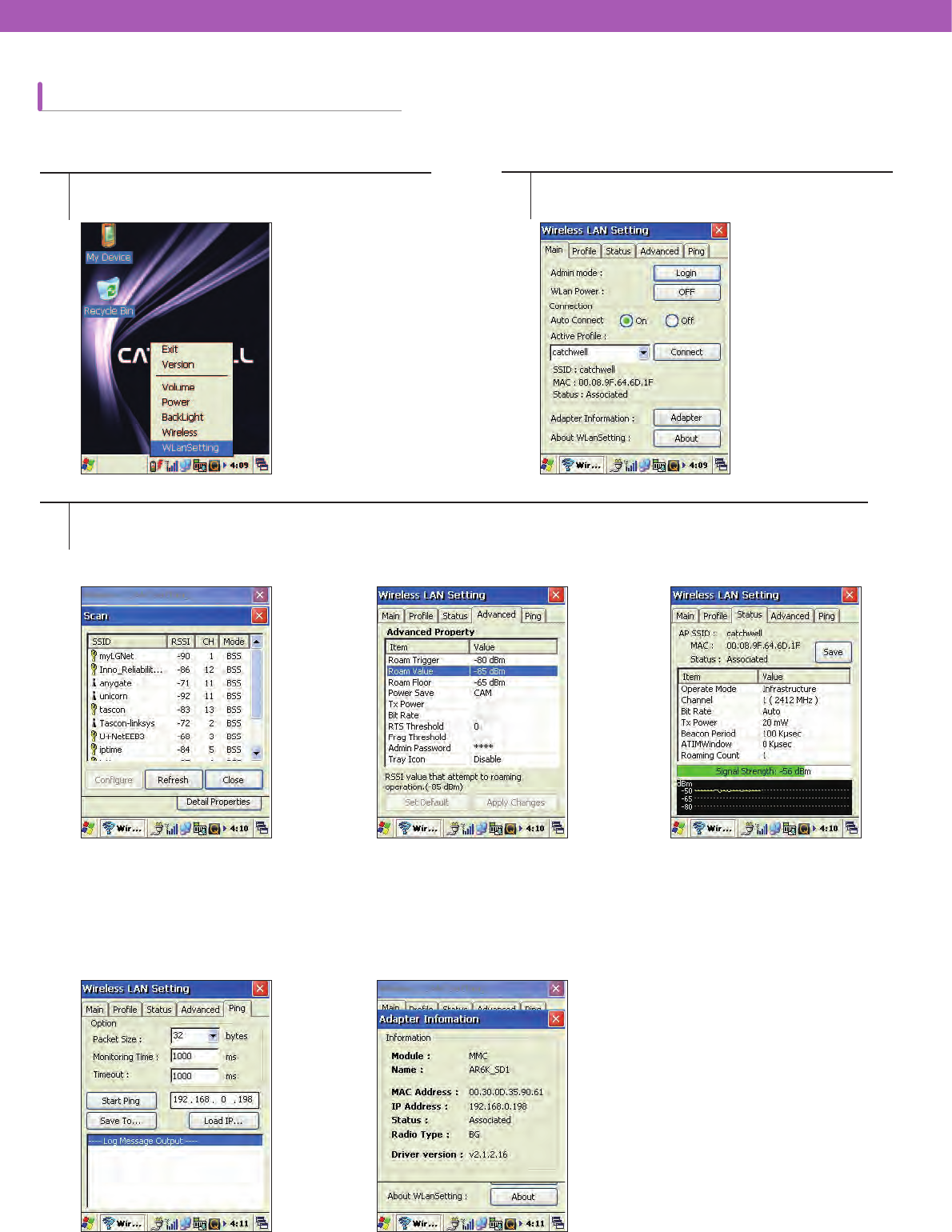
Task: Open Advanced tab in the Status tab window
Action: tap(790, 616)
